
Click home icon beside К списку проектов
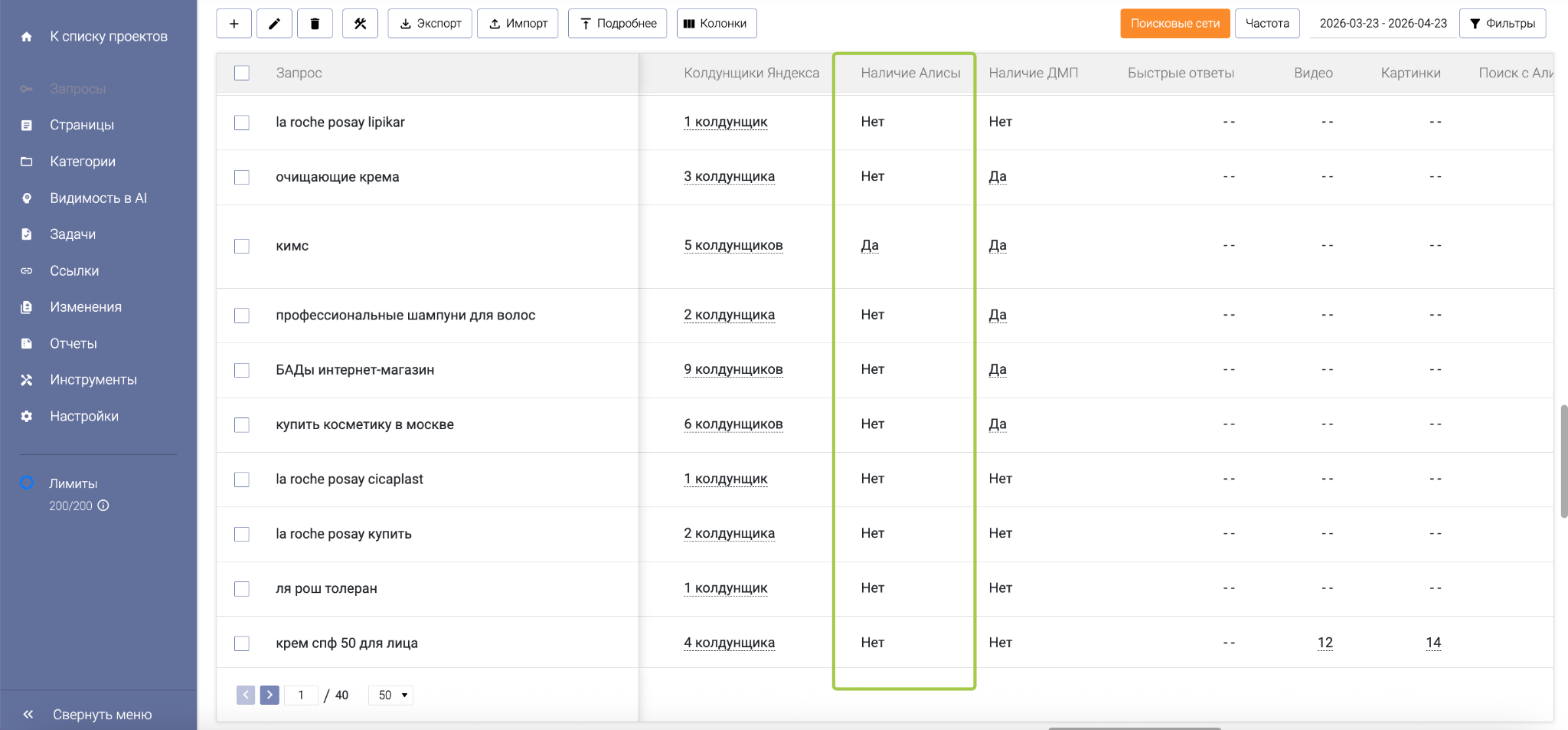tap(27, 37)
